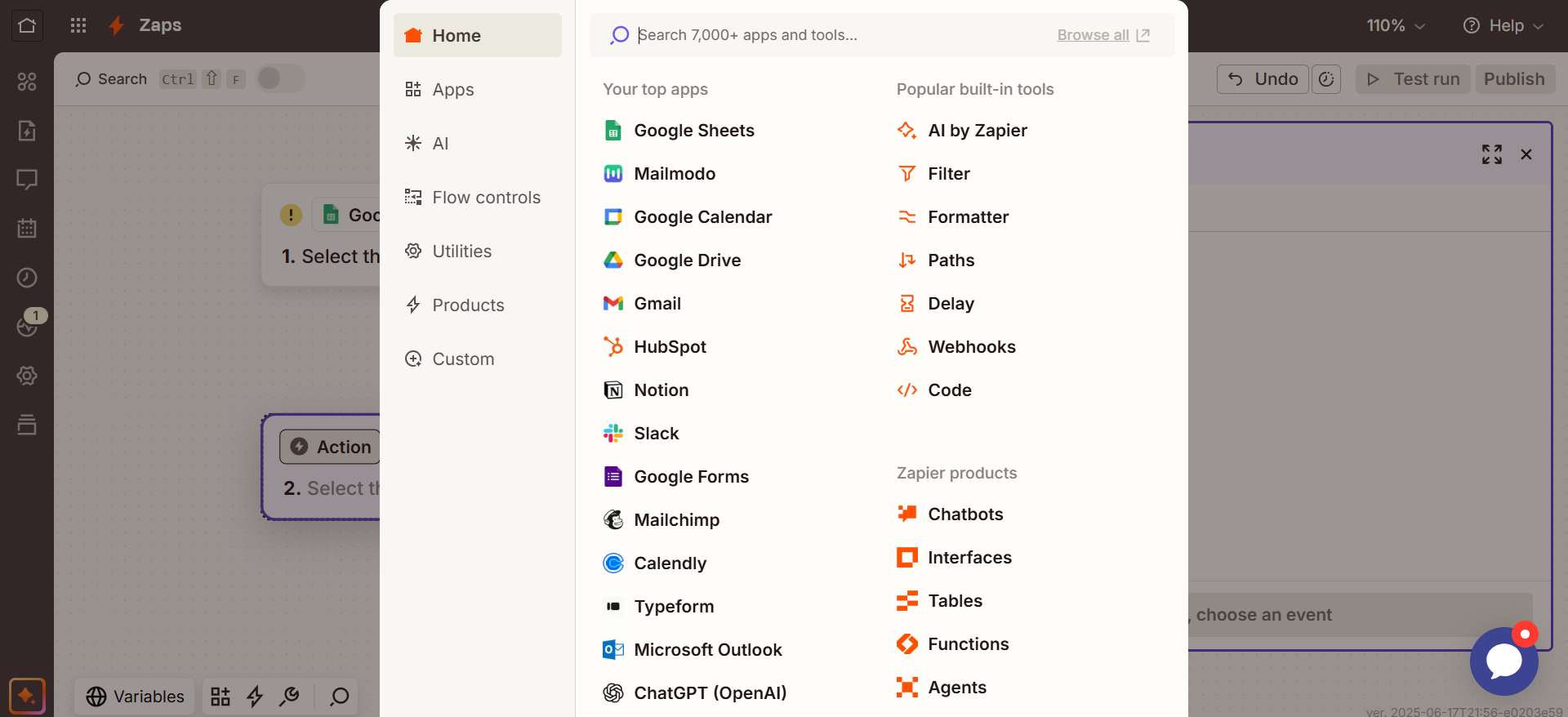Open the Zap details file icon in sidebar
Viewport: 1568px width, 717px height.
(27, 131)
